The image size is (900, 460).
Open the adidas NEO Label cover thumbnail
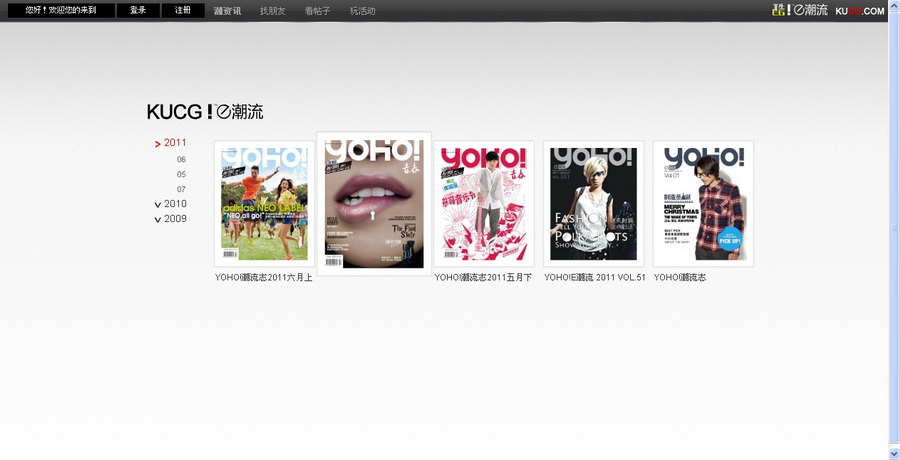point(265,204)
